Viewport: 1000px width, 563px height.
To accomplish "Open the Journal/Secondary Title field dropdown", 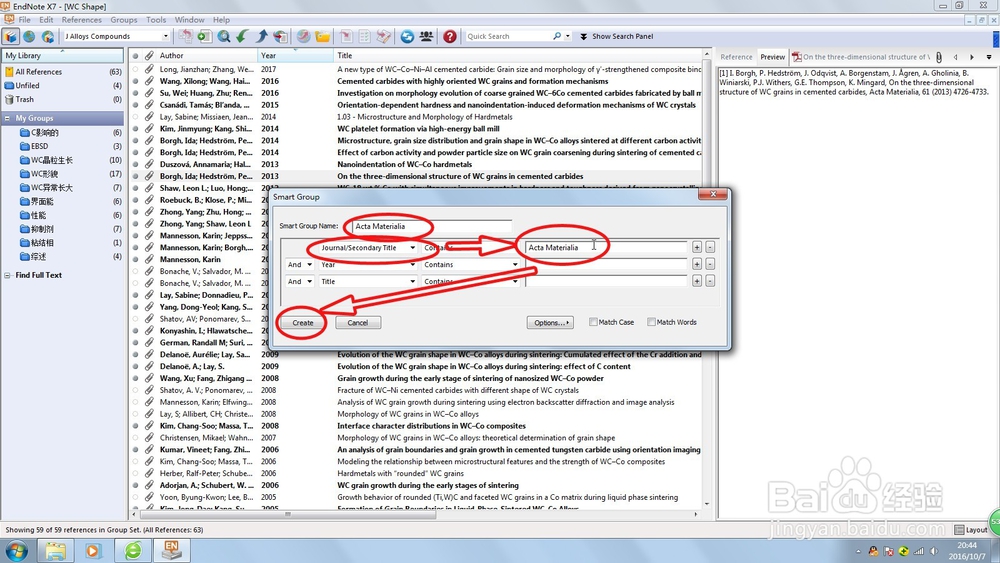I will (412, 247).
